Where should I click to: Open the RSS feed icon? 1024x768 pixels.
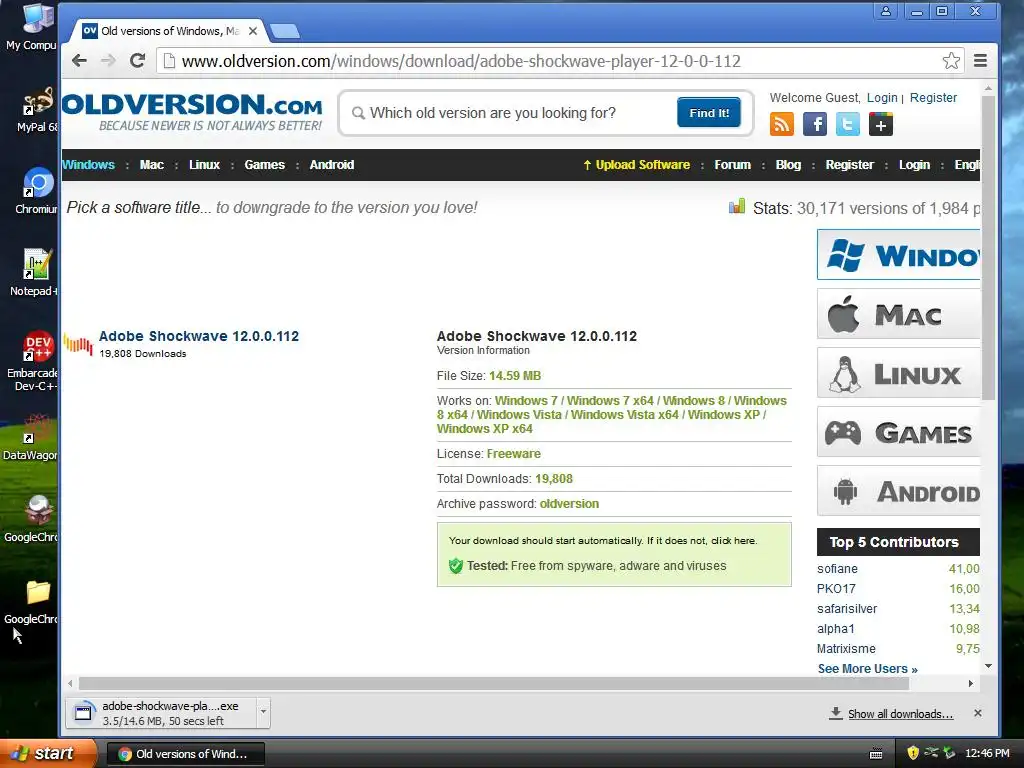[782, 124]
